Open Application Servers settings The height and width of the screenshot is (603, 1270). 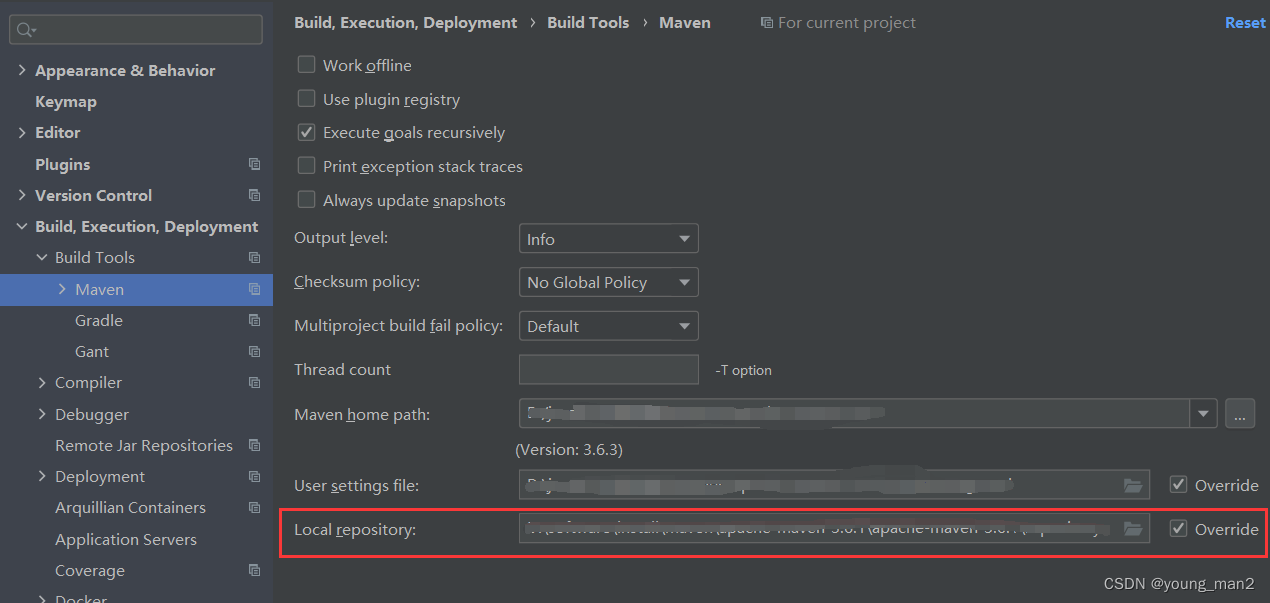pos(126,539)
